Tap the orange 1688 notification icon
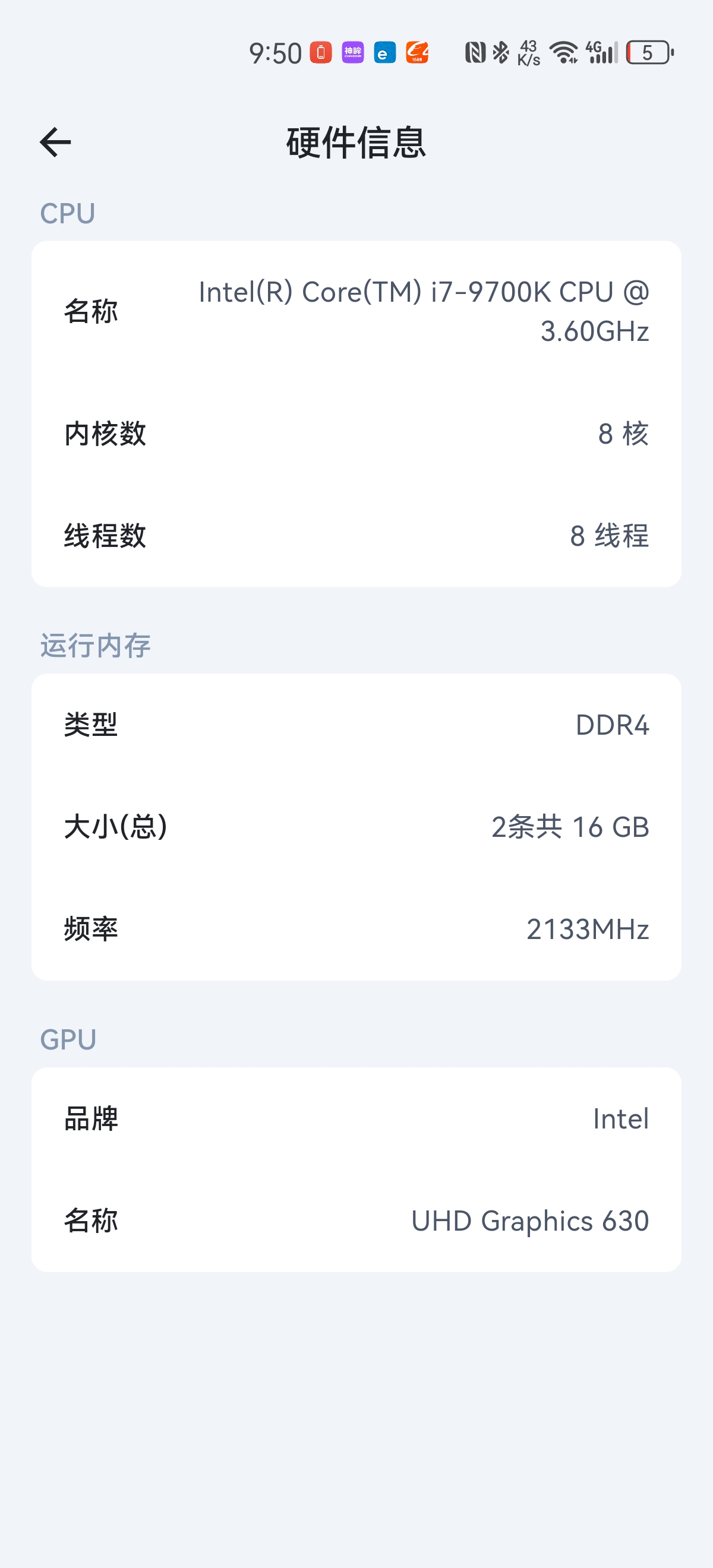 [417, 52]
